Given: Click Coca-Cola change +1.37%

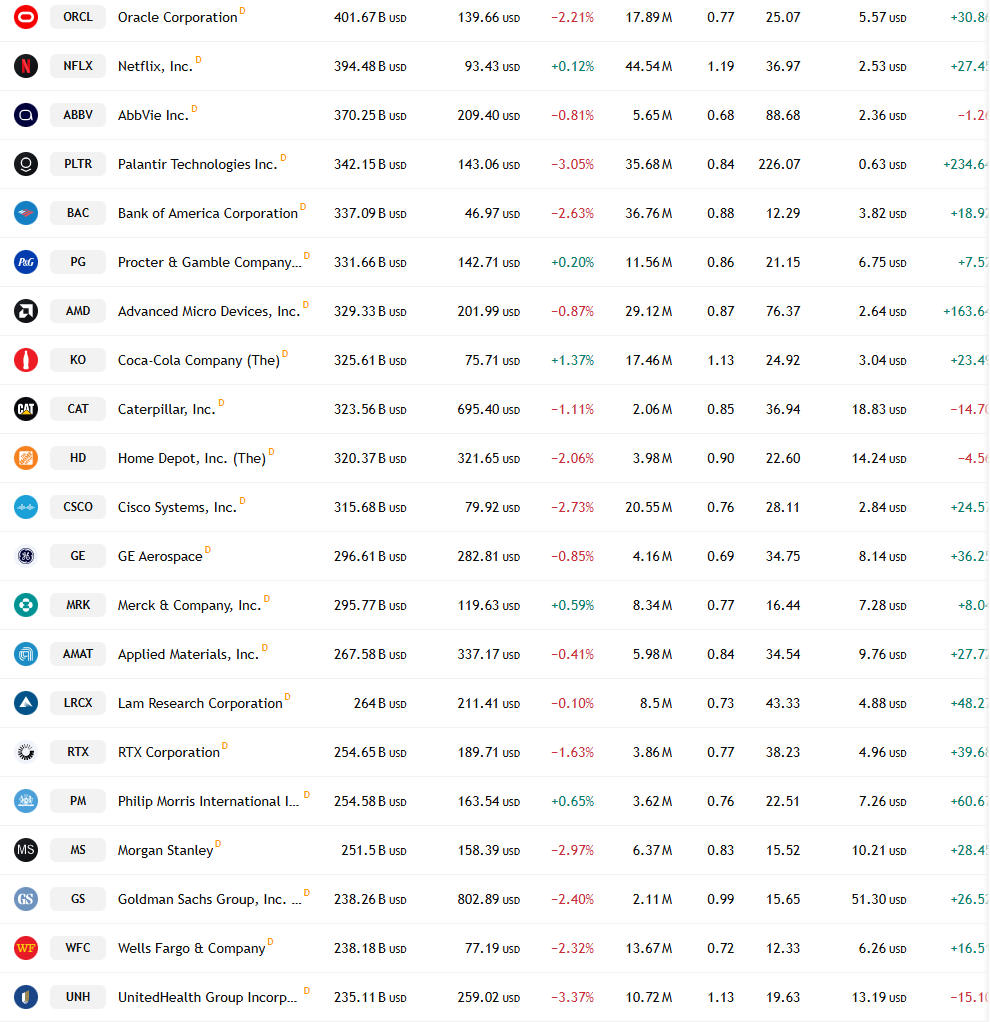Looking at the screenshot, I should pos(572,360).
